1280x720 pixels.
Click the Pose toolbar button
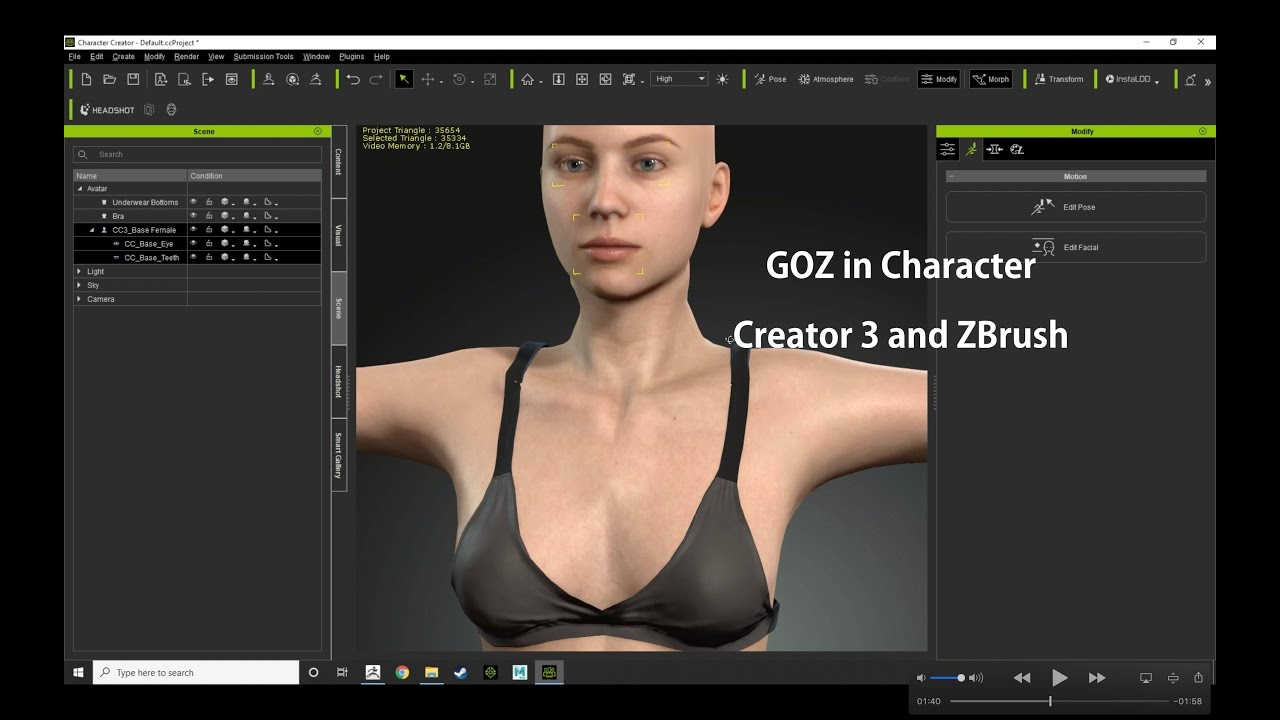click(770, 79)
